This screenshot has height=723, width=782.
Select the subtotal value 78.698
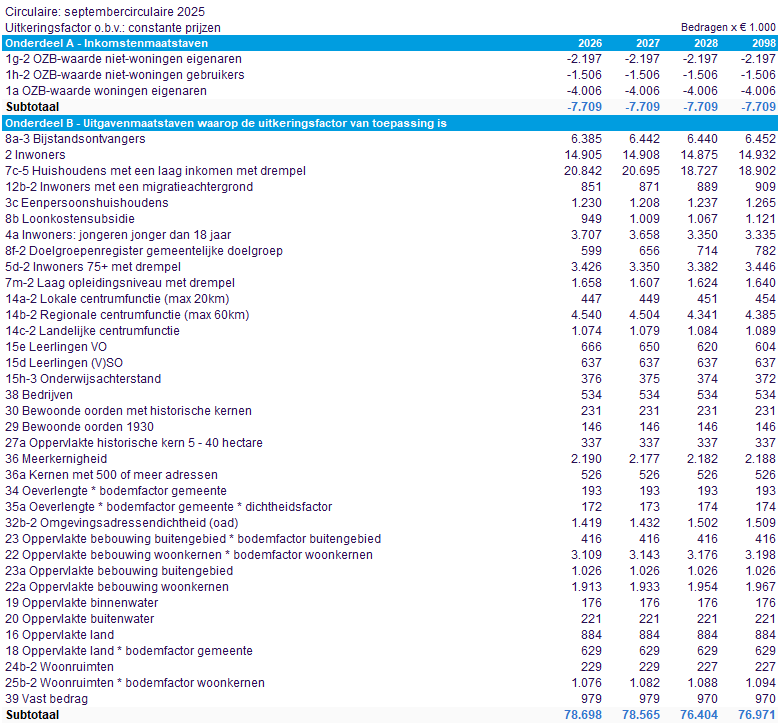(583, 715)
